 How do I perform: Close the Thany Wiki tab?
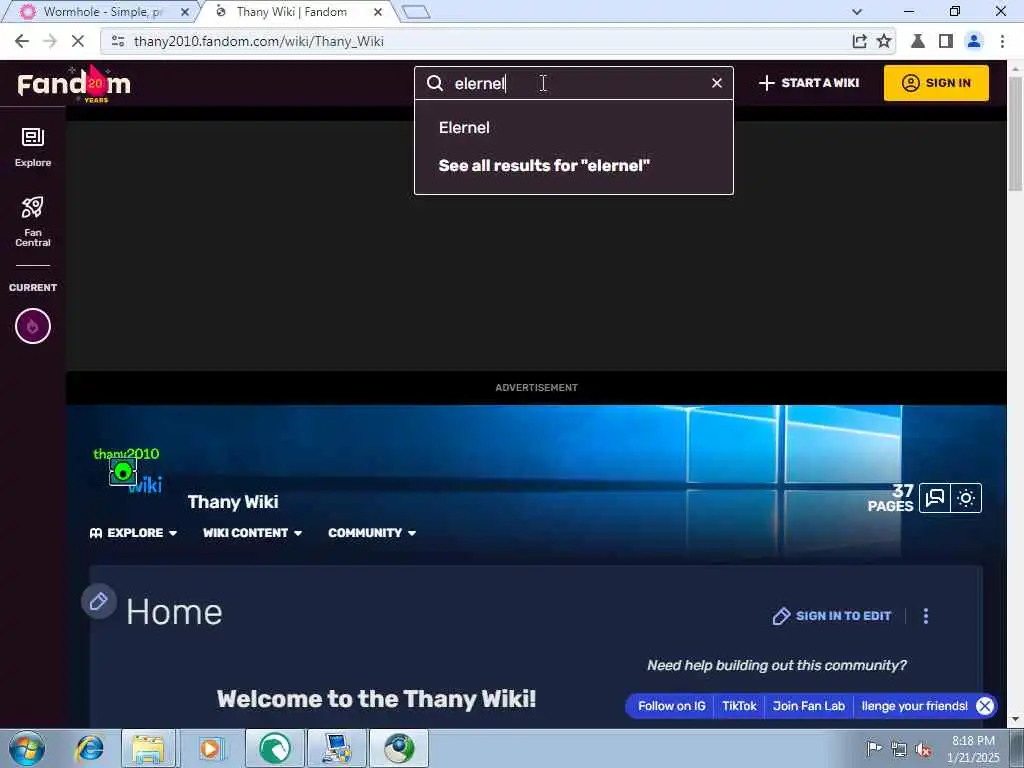pyautogui.click(x=377, y=12)
